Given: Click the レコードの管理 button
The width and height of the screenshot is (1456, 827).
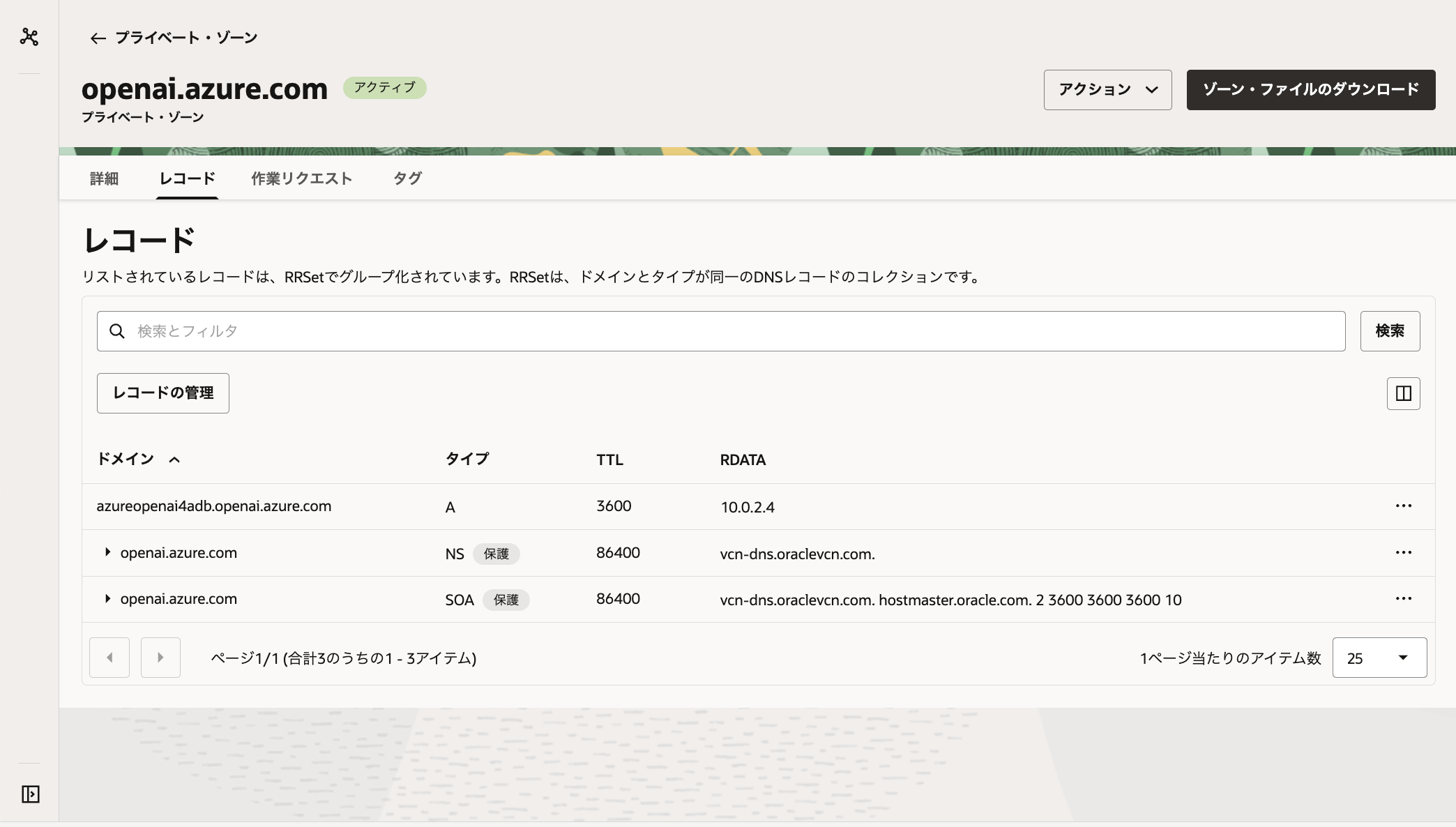Looking at the screenshot, I should click(x=162, y=393).
